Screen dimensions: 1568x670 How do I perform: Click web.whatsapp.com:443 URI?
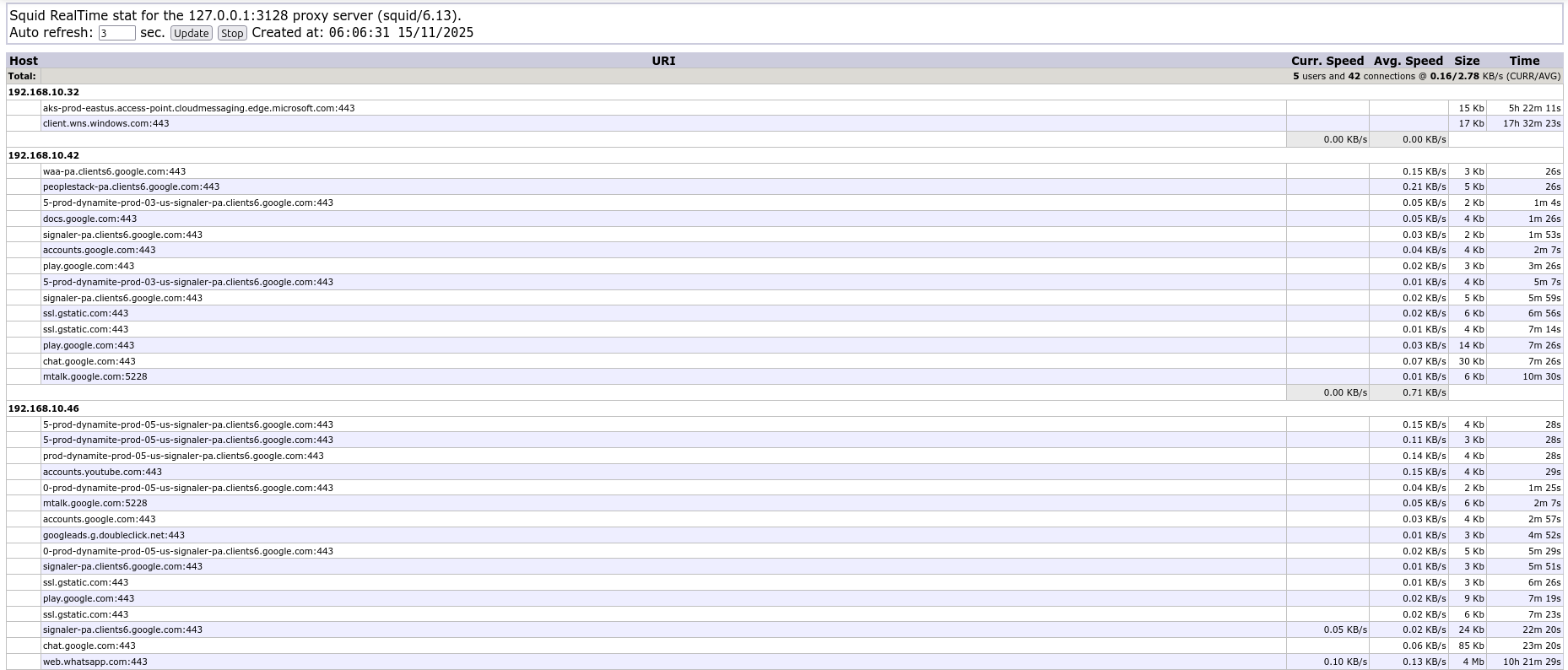point(95,662)
